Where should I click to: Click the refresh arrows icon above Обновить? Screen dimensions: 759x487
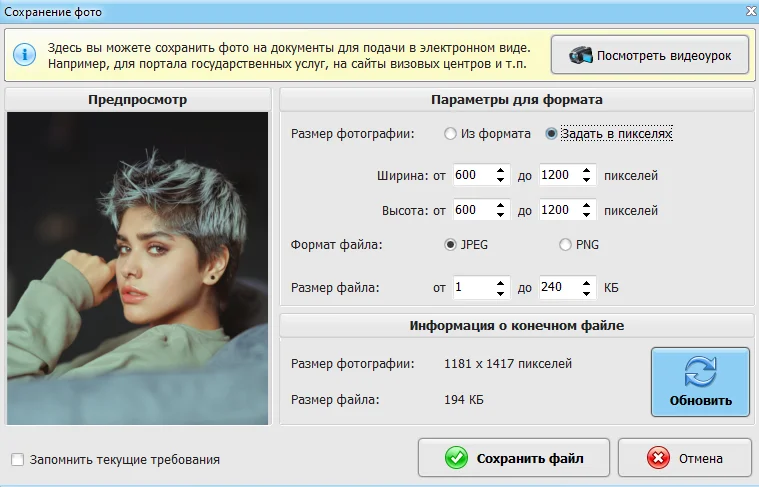pos(700,372)
